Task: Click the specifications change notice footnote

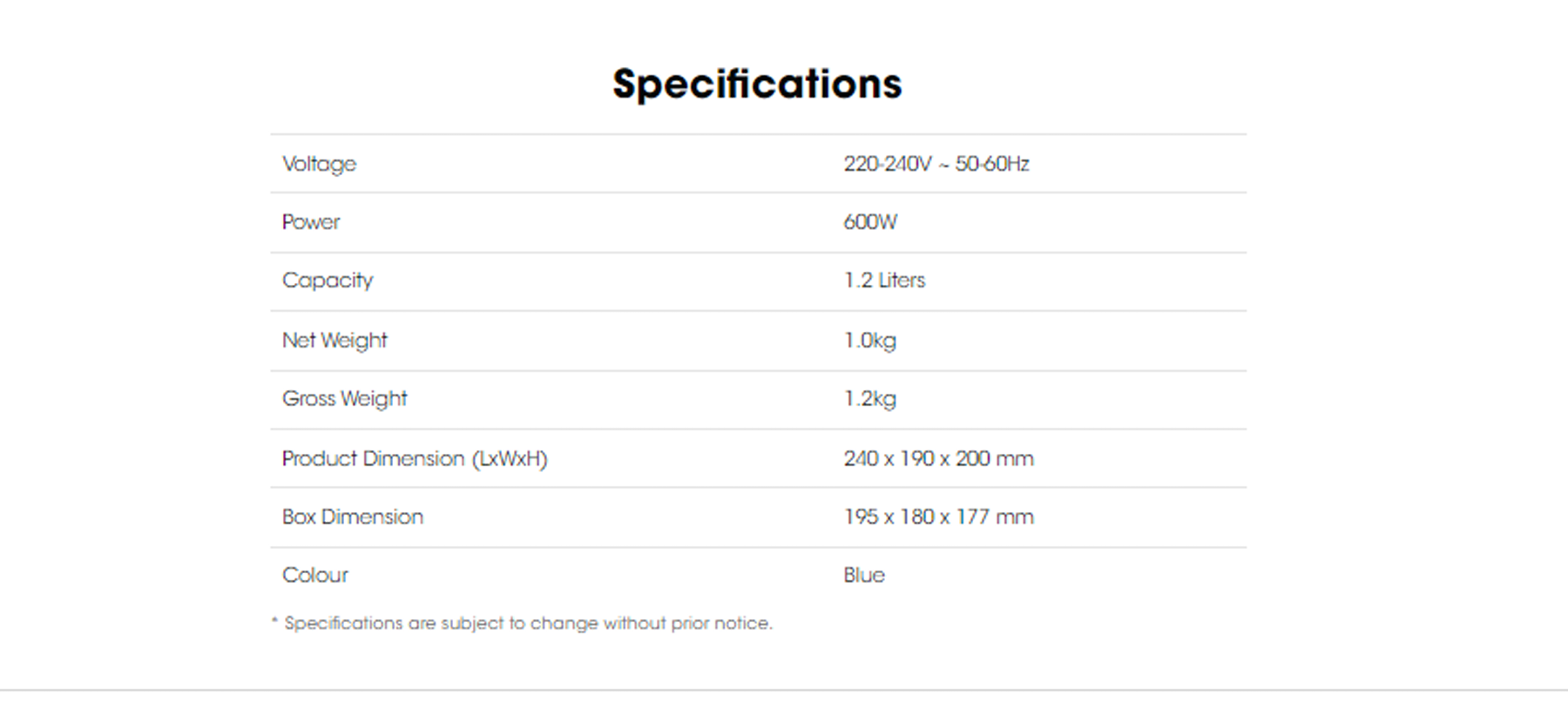Action: (x=522, y=624)
